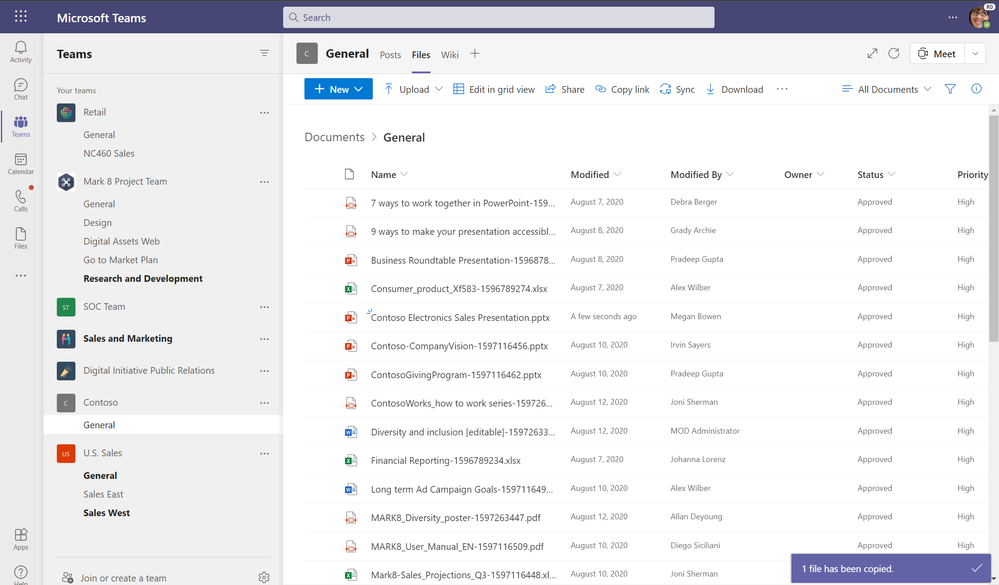999x585 pixels.
Task: Open the details pane info icon
Action: coord(976,89)
